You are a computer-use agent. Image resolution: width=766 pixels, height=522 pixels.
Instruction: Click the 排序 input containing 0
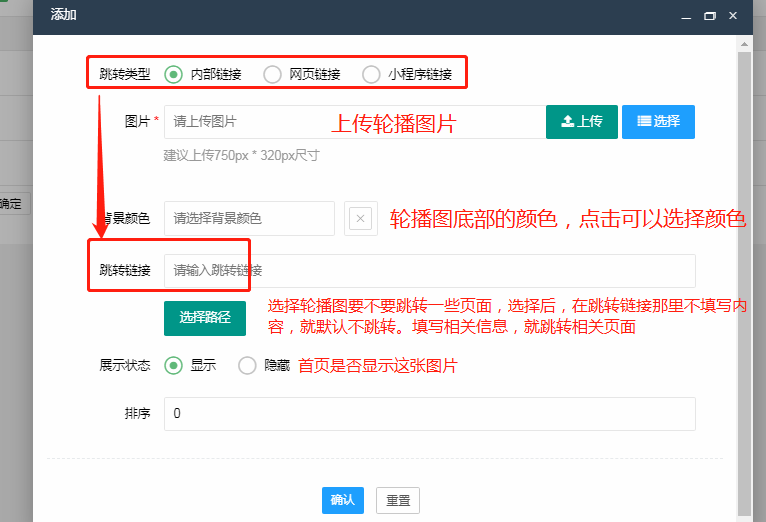[429, 414]
